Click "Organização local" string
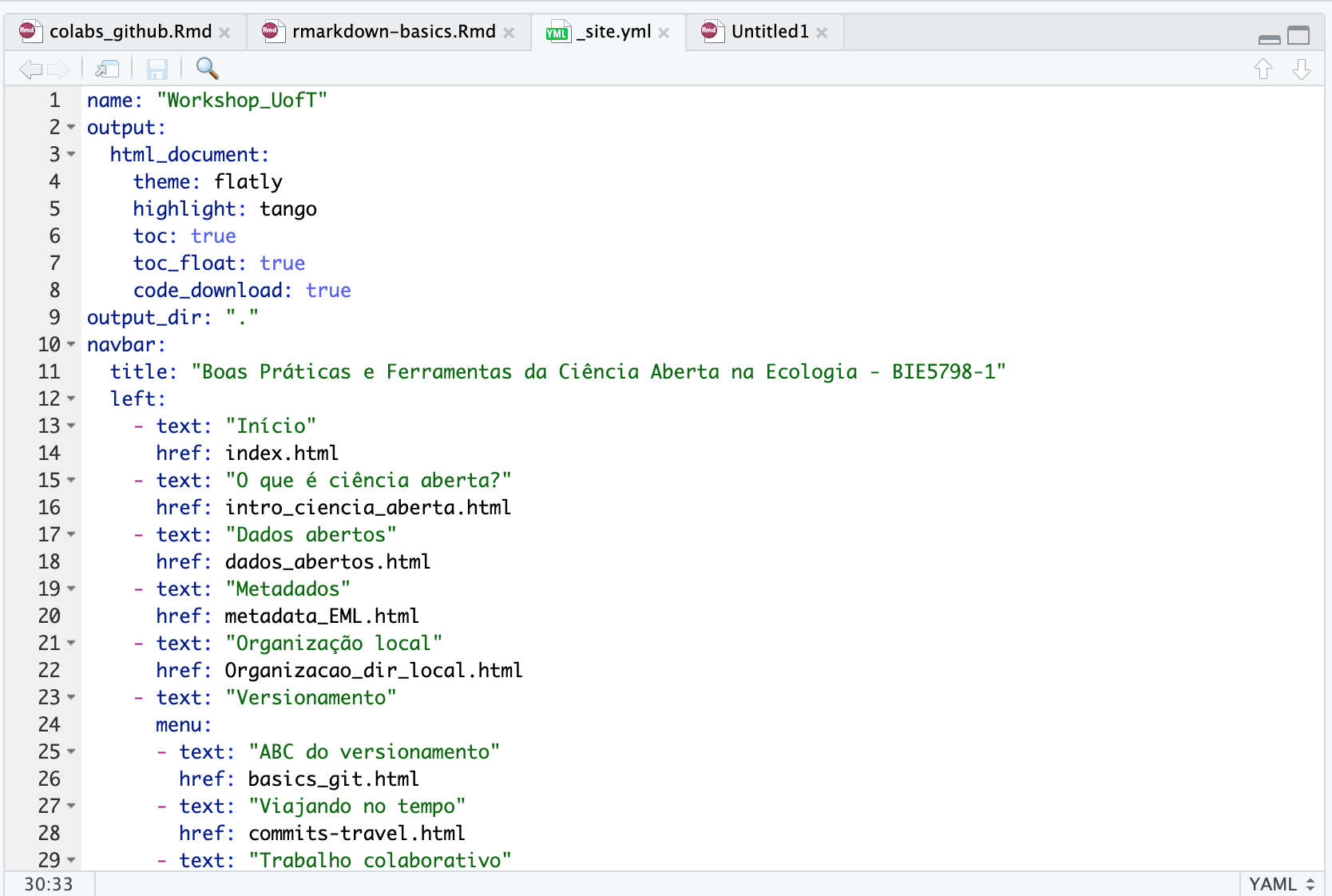This screenshot has height=896, width=1332. click(x=334, y=644)
